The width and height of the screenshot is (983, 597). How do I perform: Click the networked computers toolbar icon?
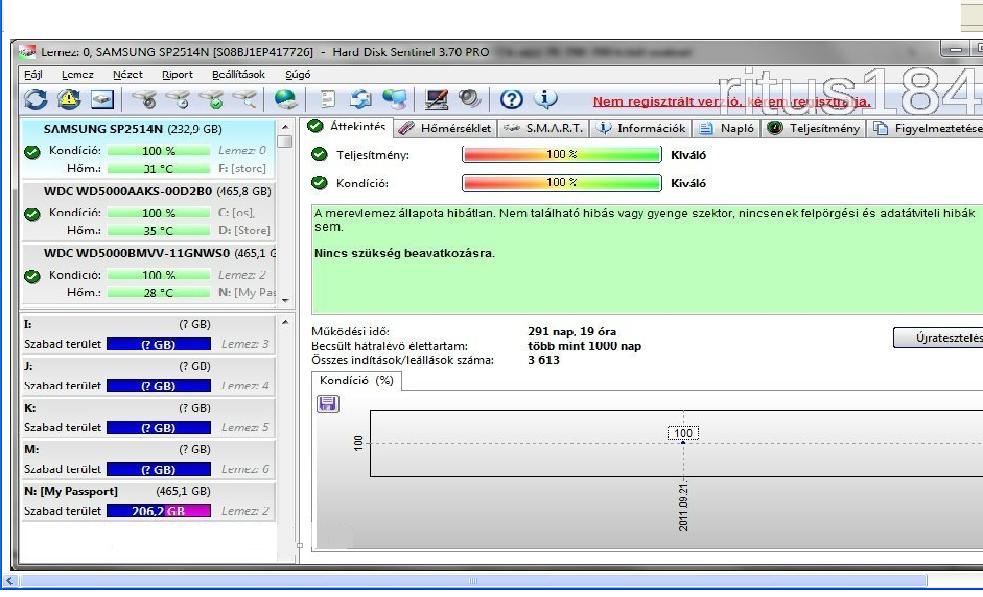pos(394,99)
